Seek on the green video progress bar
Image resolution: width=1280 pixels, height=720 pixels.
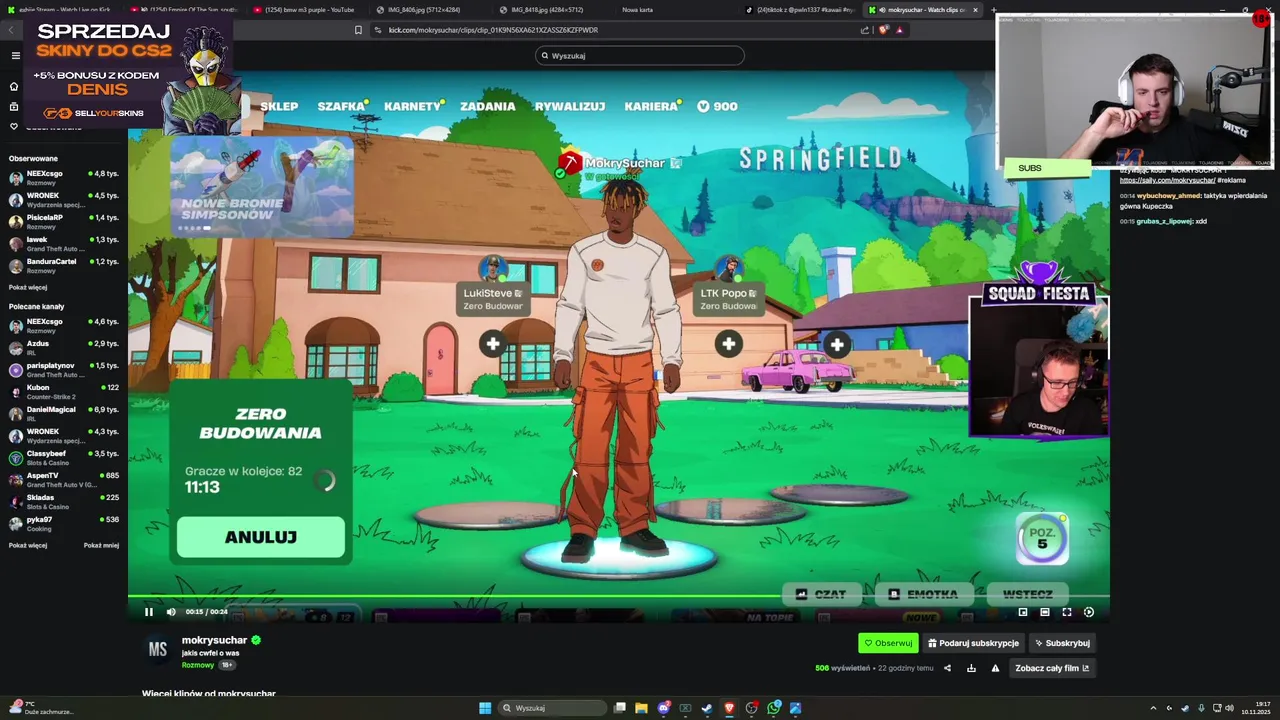click(x=618, y=598)
